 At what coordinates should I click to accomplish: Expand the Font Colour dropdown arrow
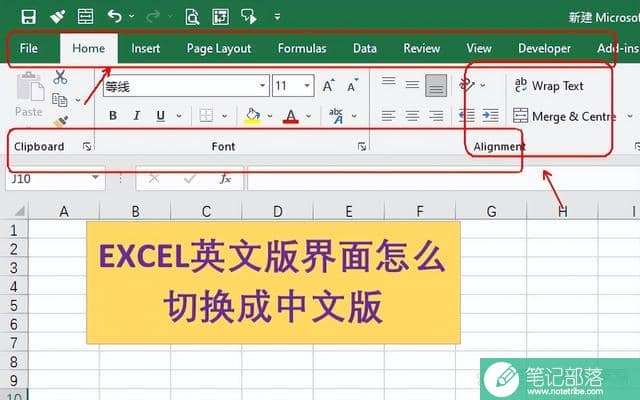(x=309, y=116)
